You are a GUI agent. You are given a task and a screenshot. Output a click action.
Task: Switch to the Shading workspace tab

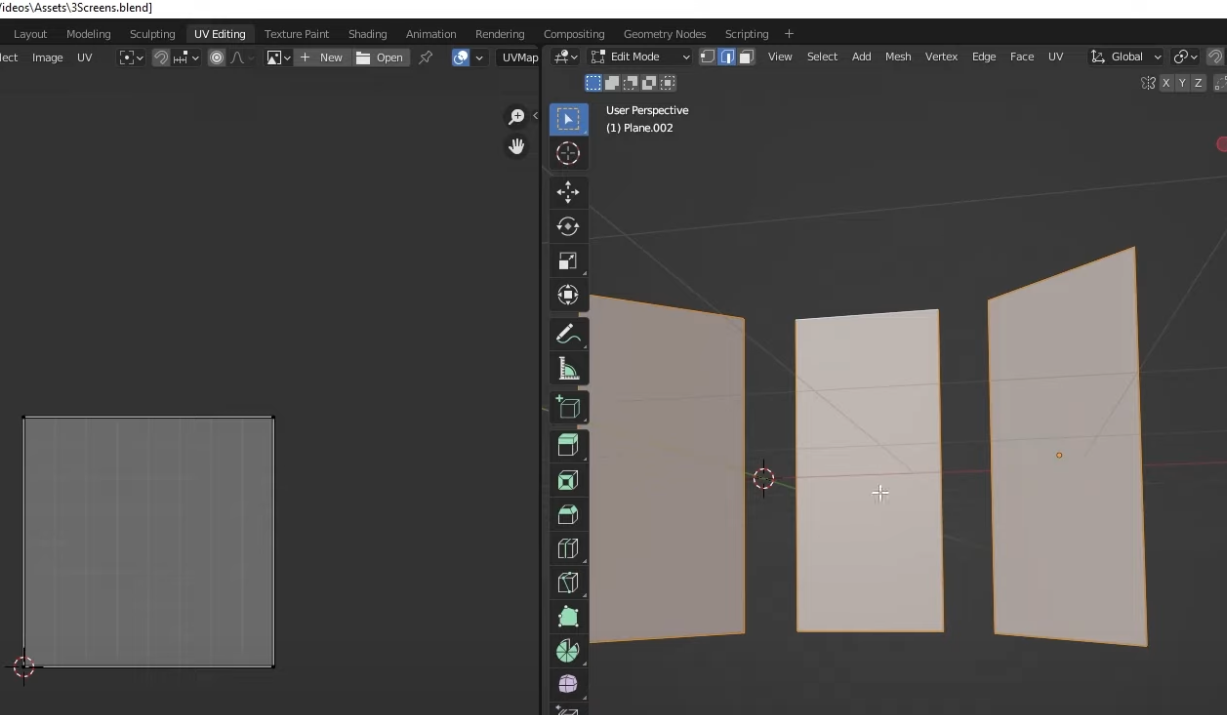click(x=367, y=34)
